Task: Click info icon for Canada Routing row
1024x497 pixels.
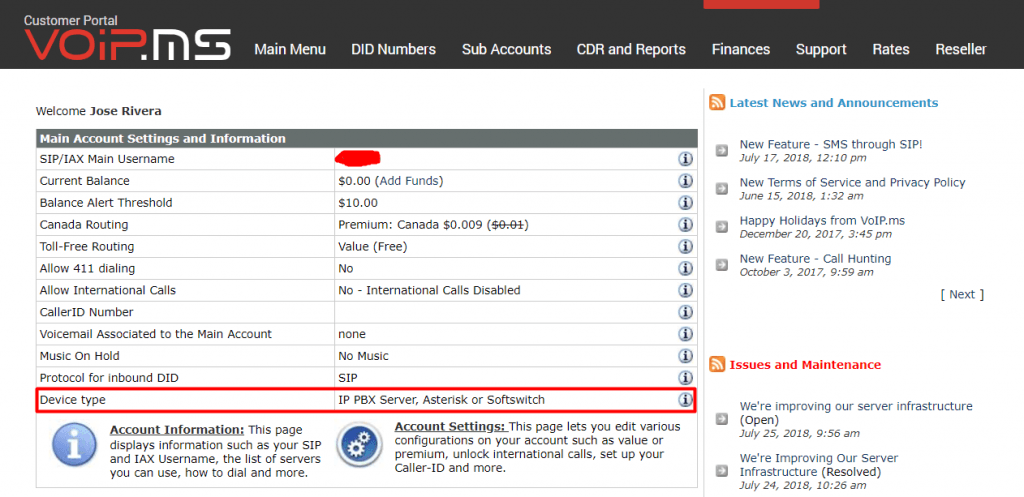Action: point(685,225)
